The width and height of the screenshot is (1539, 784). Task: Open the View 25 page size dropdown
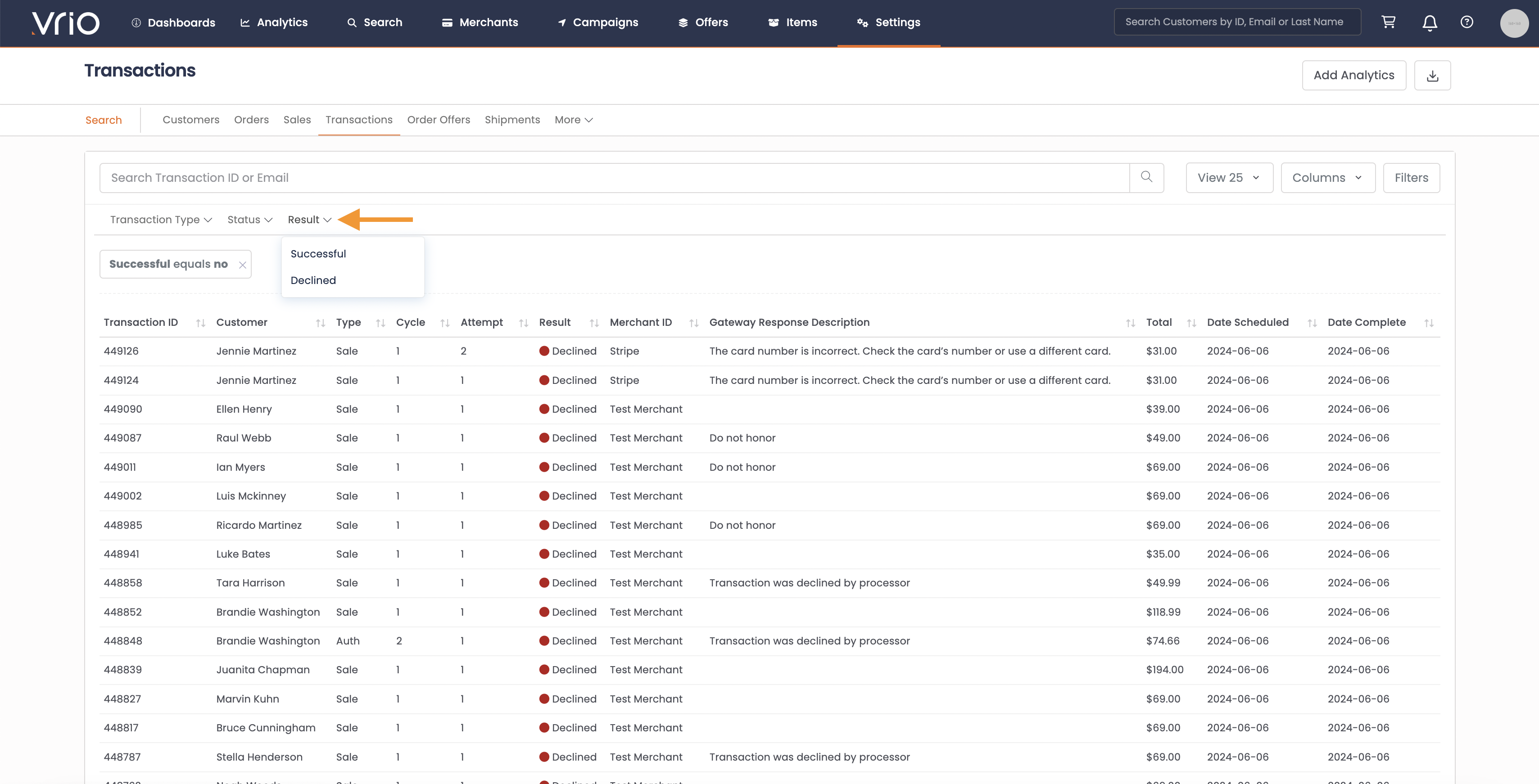click(x=1229, y=178)
